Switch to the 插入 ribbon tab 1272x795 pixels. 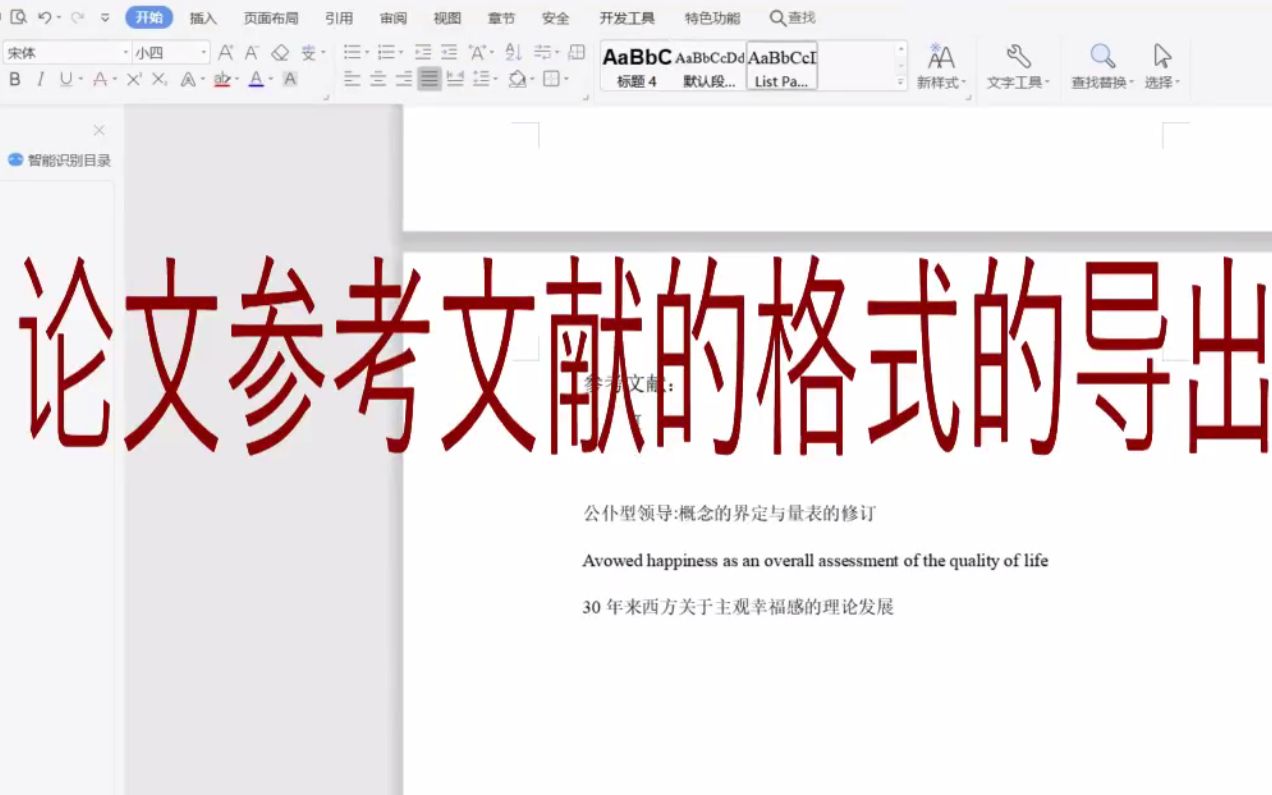point(202,17)
